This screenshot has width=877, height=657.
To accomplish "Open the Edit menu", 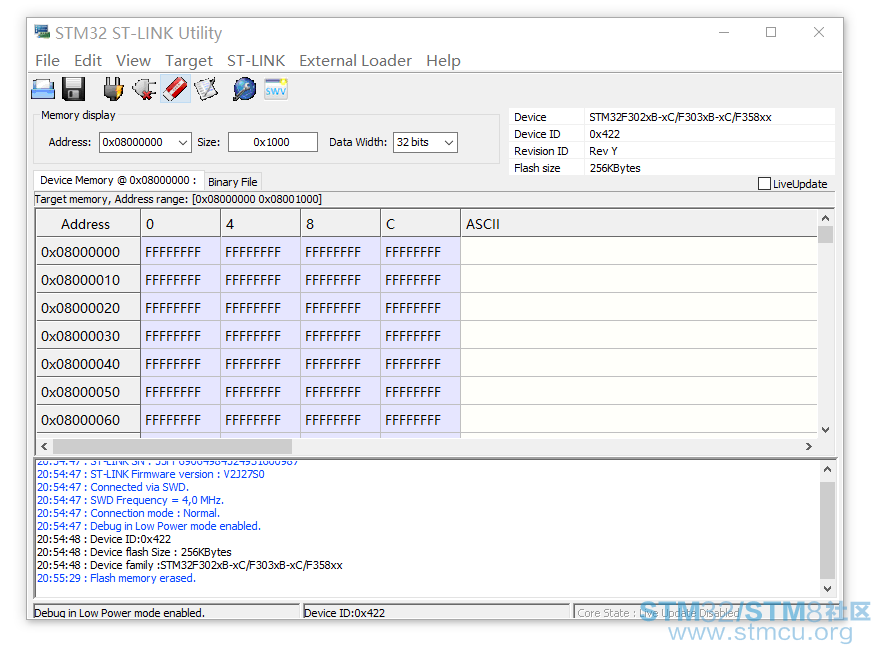I will [x=88, y=60].
